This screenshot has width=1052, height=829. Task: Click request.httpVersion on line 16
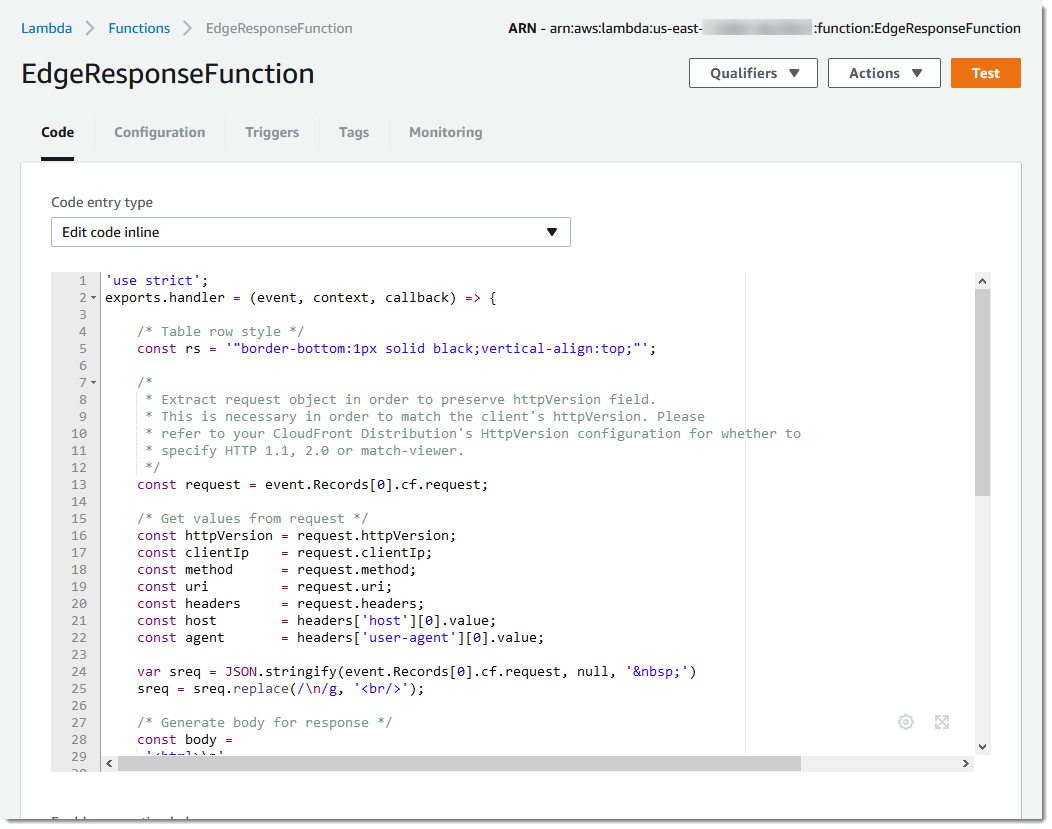[372, 535]
